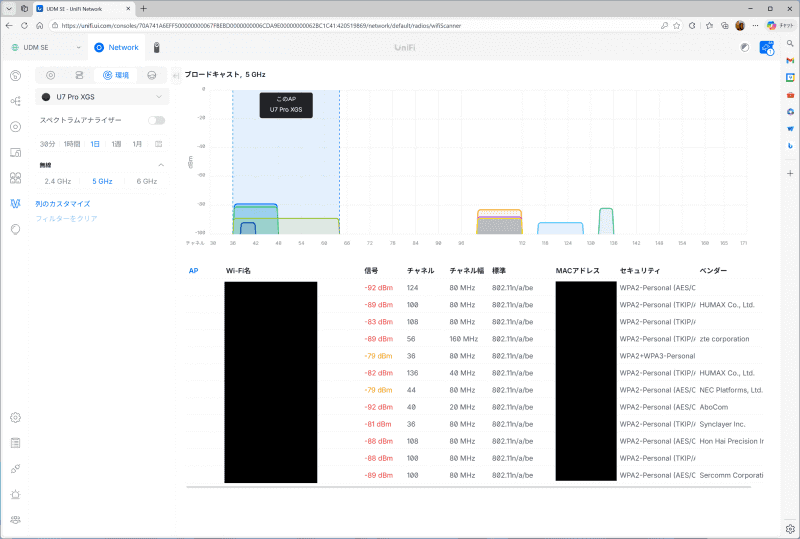Open the Protect camera app icon

click(157, 47)
